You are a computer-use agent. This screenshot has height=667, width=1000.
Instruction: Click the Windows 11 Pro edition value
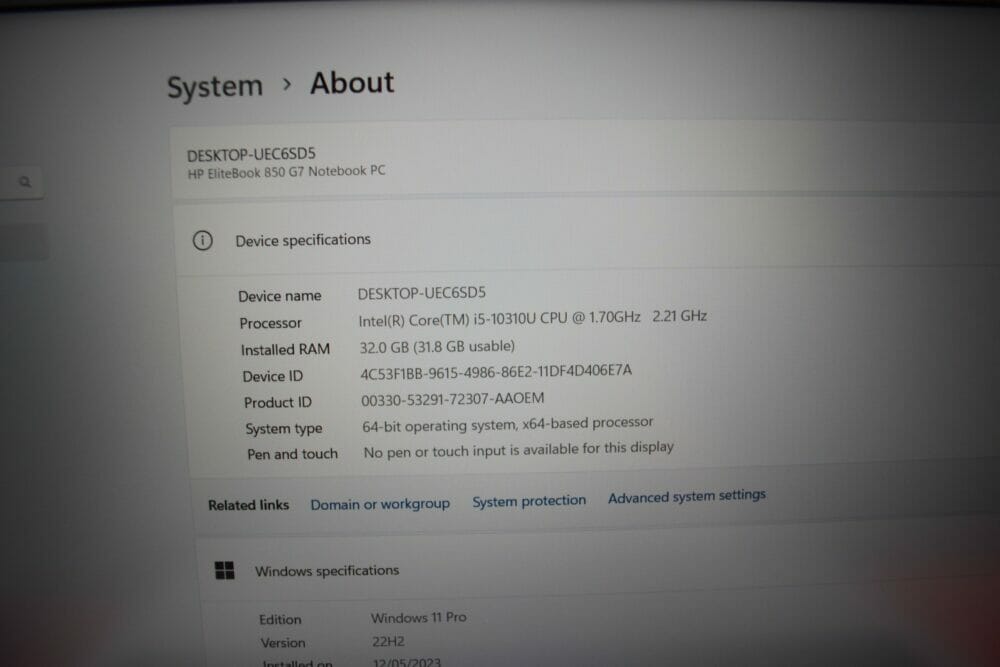418,617
